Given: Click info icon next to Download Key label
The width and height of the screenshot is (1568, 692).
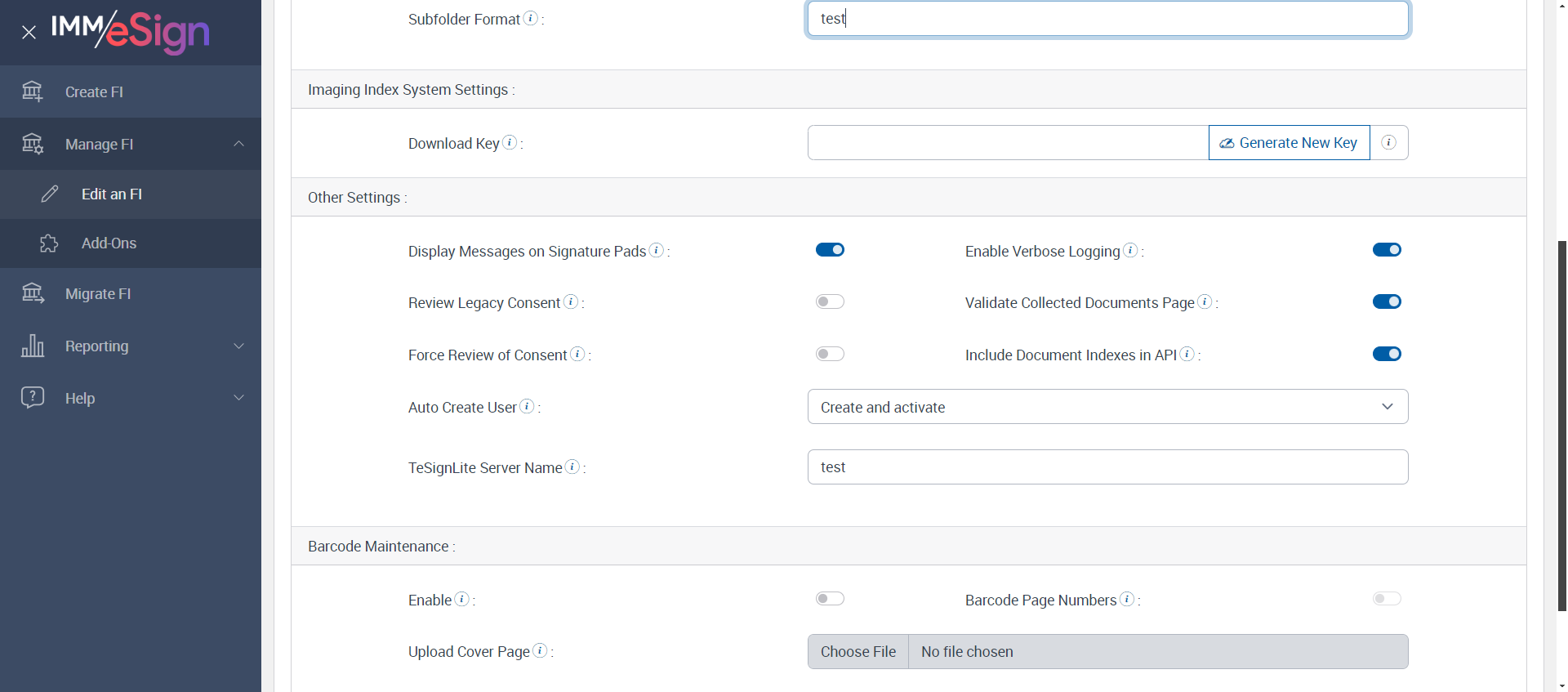Looking at the screenshot, I should pyautogui.click(x=510, y=142).
